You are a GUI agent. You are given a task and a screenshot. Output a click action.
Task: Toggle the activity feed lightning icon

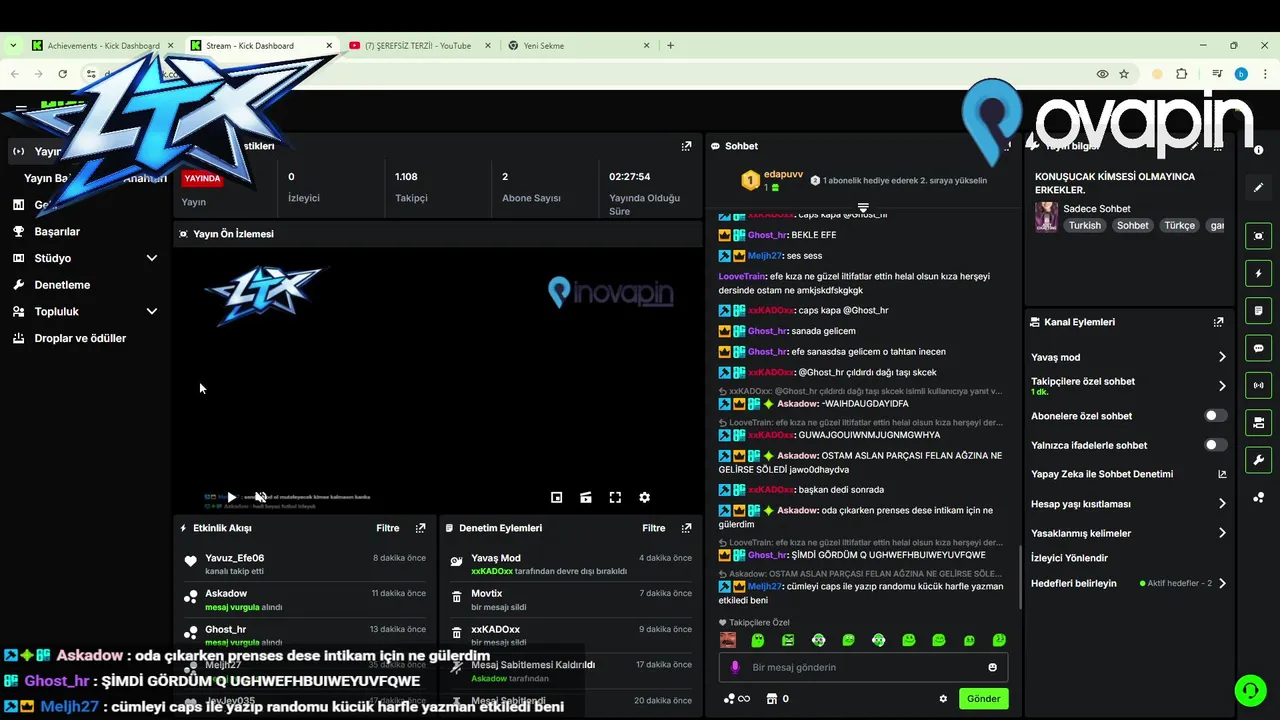(x=1258, y=273)
